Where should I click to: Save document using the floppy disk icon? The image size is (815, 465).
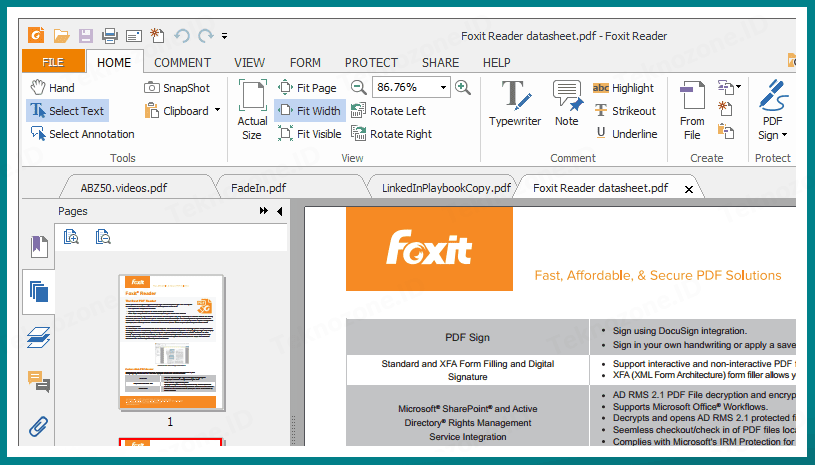click(86, 36)
